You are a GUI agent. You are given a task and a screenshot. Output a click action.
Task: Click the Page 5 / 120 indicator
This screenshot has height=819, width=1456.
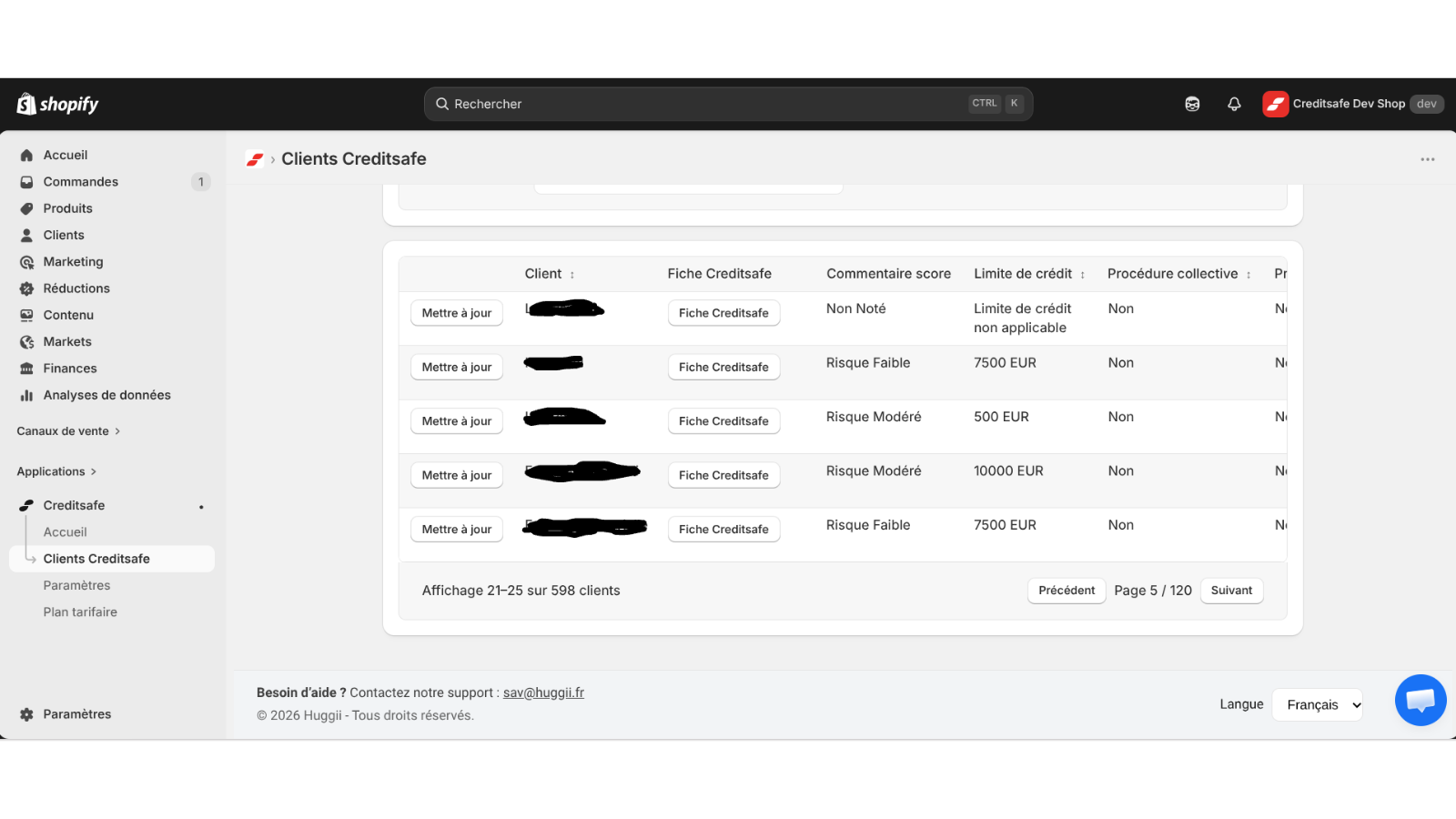pyautogui.click(x=1153, y=591)
